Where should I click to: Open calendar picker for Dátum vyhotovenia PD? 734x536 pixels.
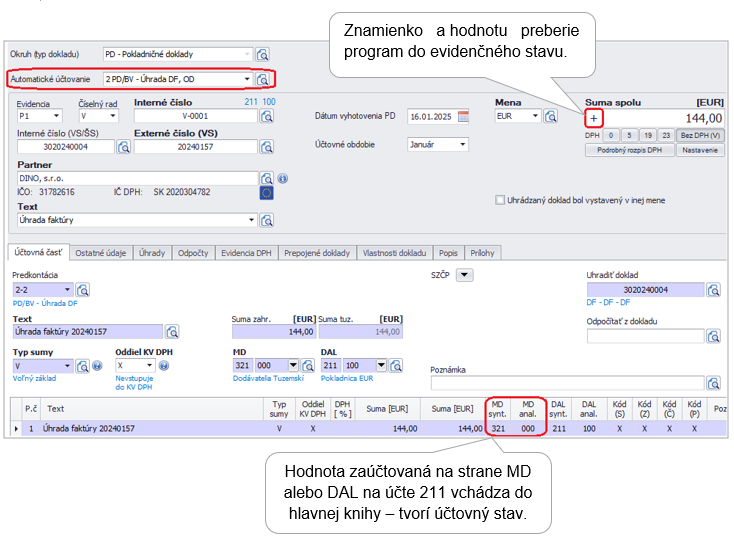(x=463, y=116)
